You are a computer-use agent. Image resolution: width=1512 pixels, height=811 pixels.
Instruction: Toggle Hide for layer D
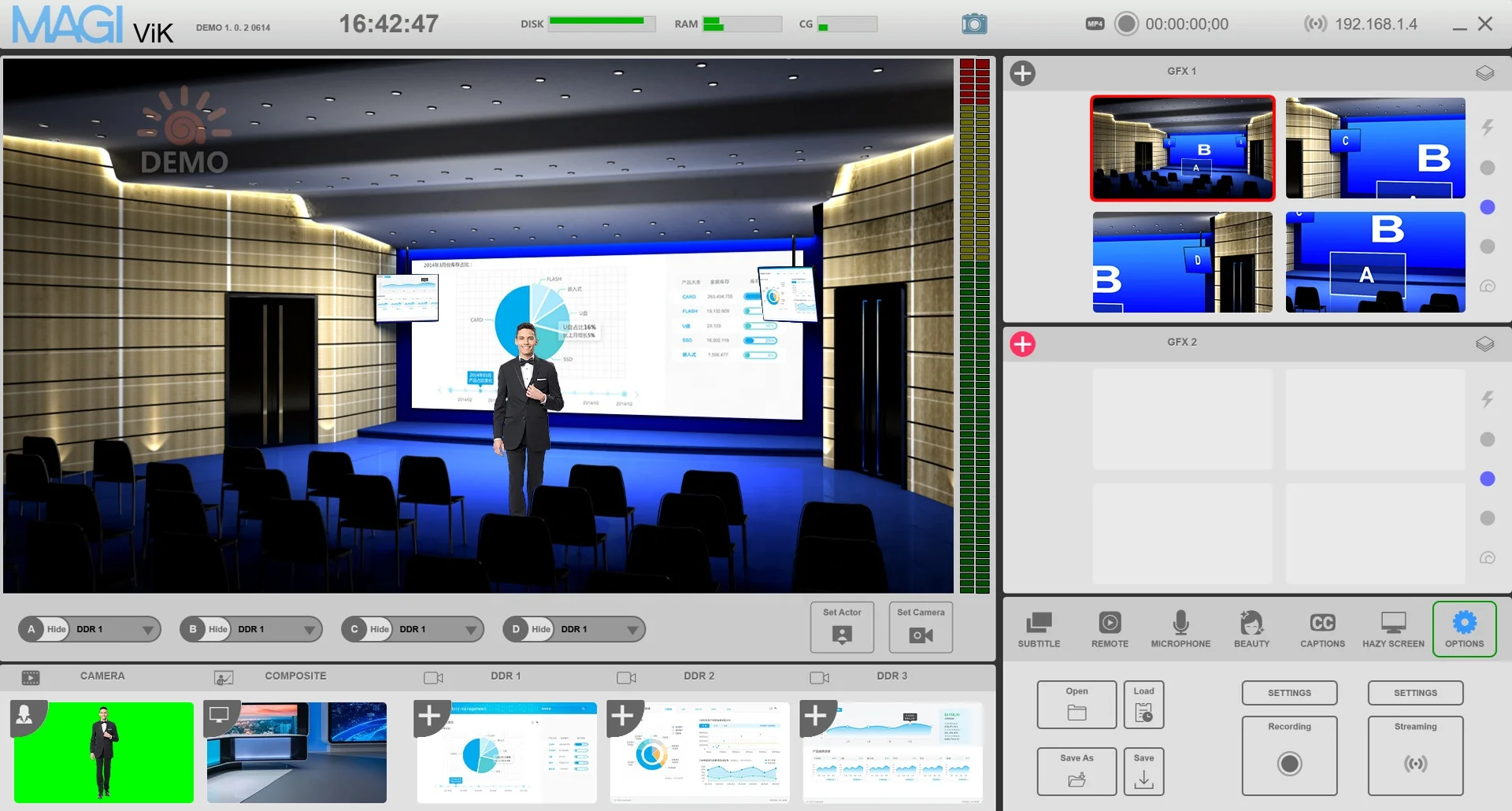[540, 629]
